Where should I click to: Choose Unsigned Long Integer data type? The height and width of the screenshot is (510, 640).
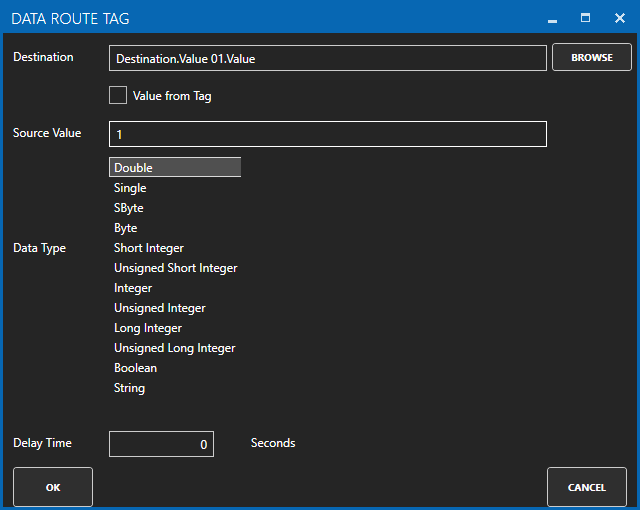(x=174, y=348)
